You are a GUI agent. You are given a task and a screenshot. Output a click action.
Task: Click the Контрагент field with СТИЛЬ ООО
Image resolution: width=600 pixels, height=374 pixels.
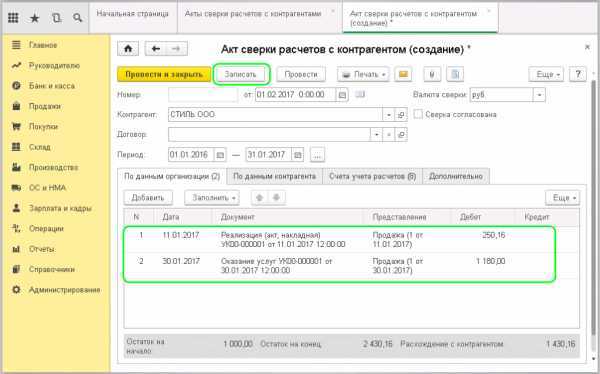click(x=276, y=114)
